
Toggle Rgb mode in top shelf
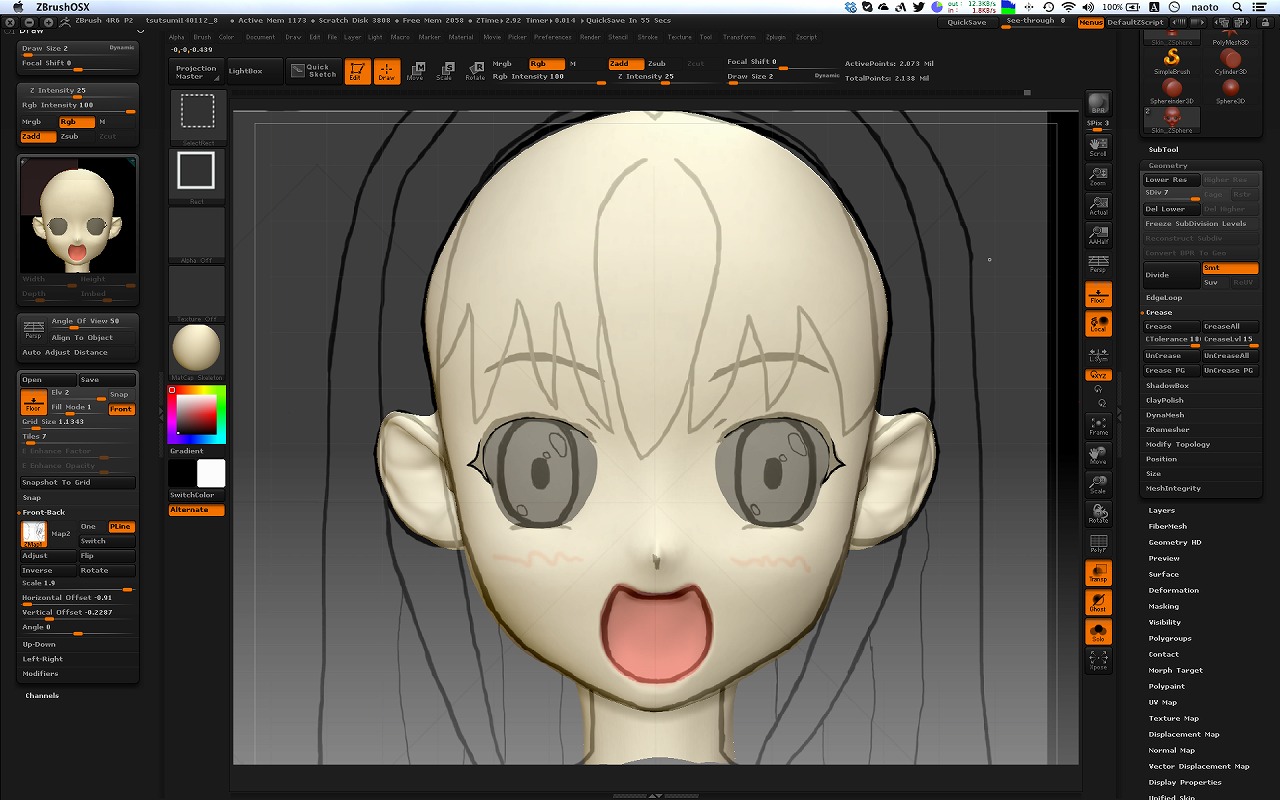(547, 64)
